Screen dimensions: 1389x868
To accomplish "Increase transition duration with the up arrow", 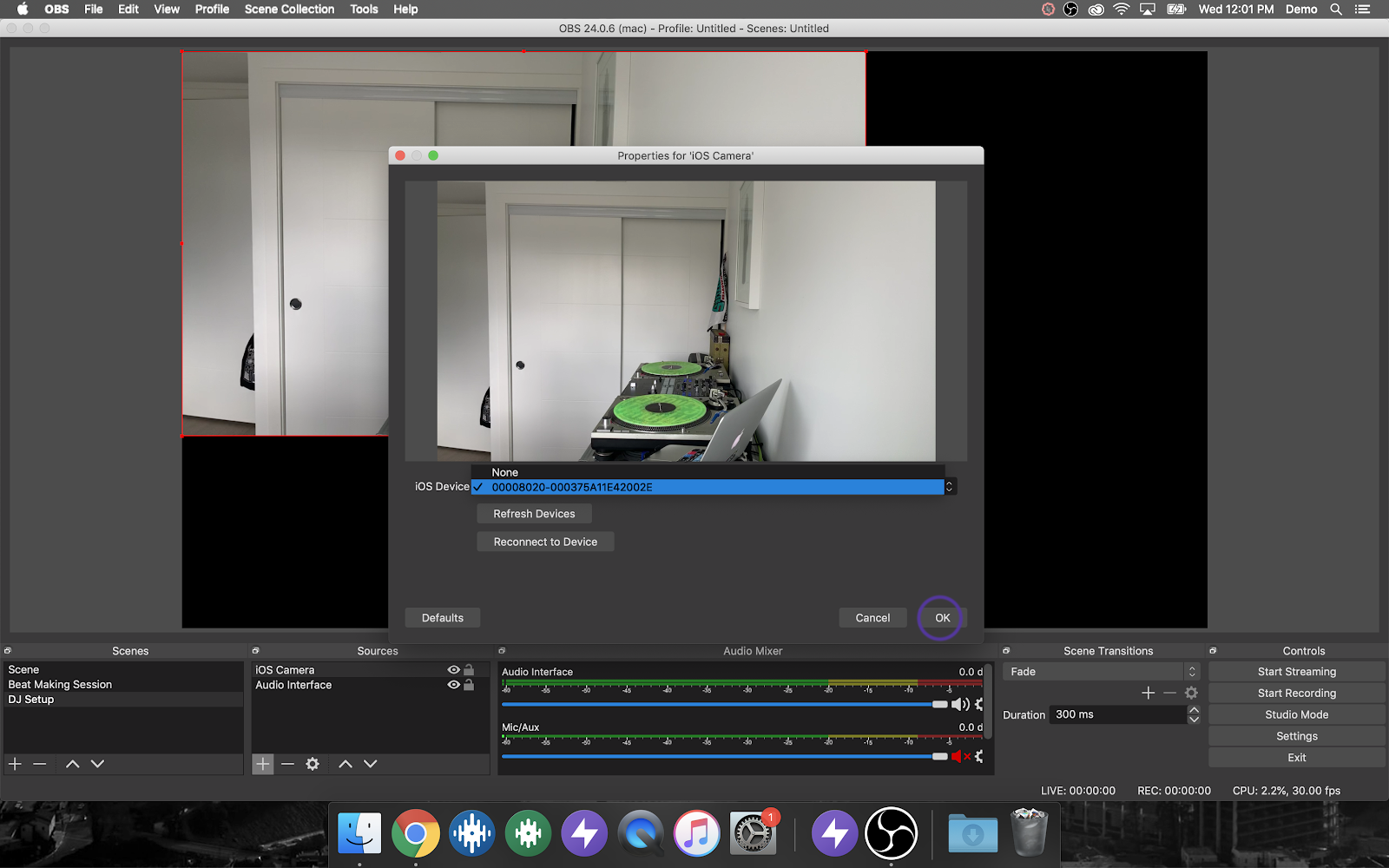I will coord(1194,710).
